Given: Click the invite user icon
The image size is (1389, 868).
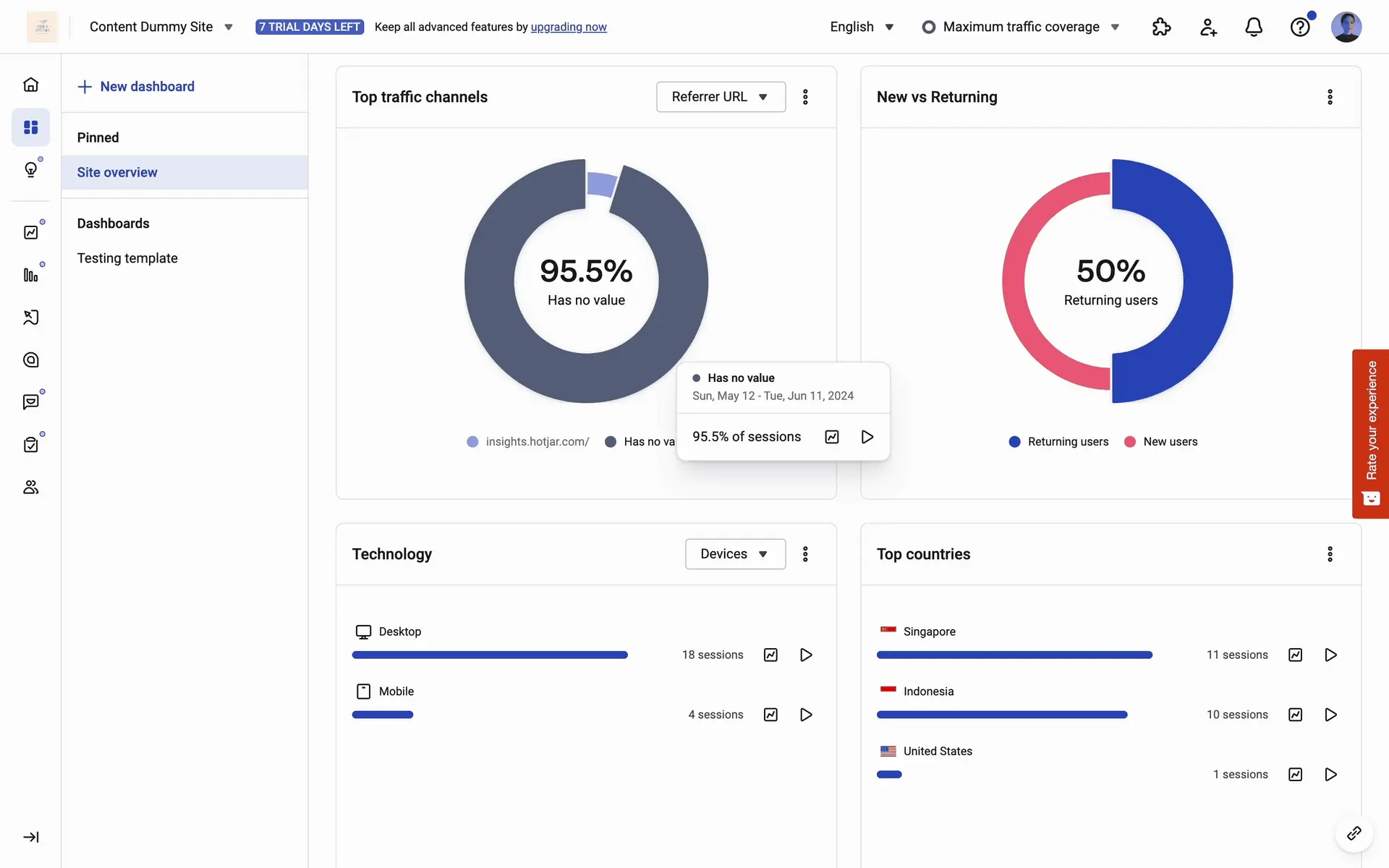Looking at the screenshot, I should [x=1207, y=27].
